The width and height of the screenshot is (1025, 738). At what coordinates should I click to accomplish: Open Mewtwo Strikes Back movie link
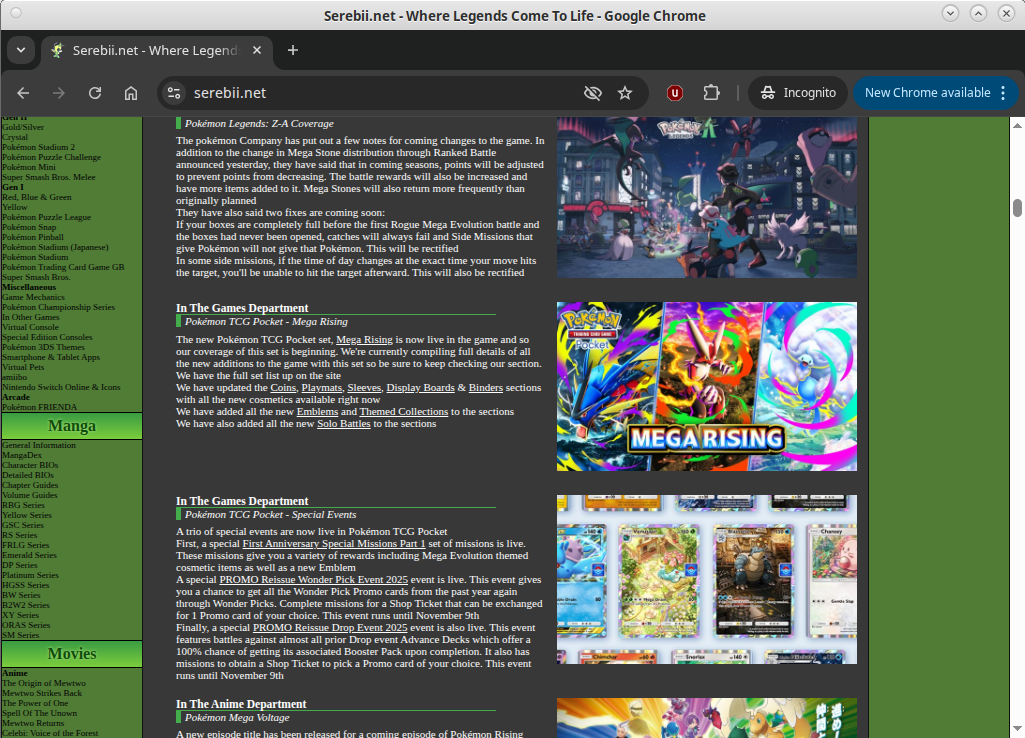coord(42,693)
